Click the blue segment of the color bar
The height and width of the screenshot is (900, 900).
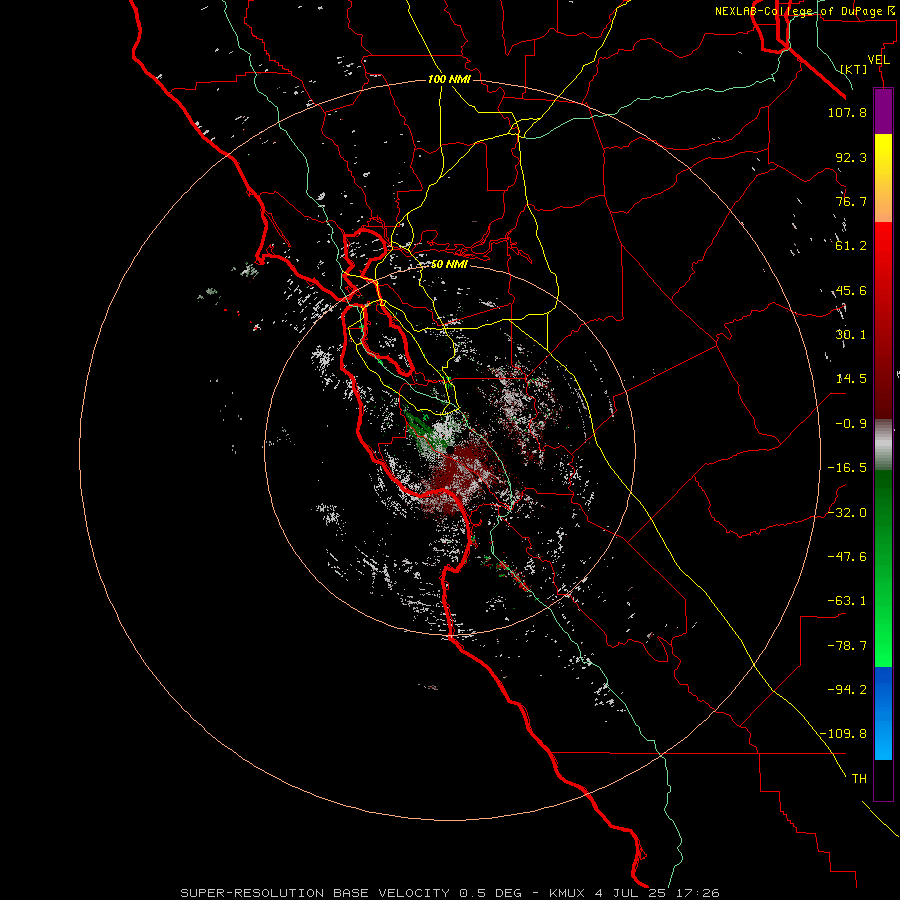tap(883, 713)
